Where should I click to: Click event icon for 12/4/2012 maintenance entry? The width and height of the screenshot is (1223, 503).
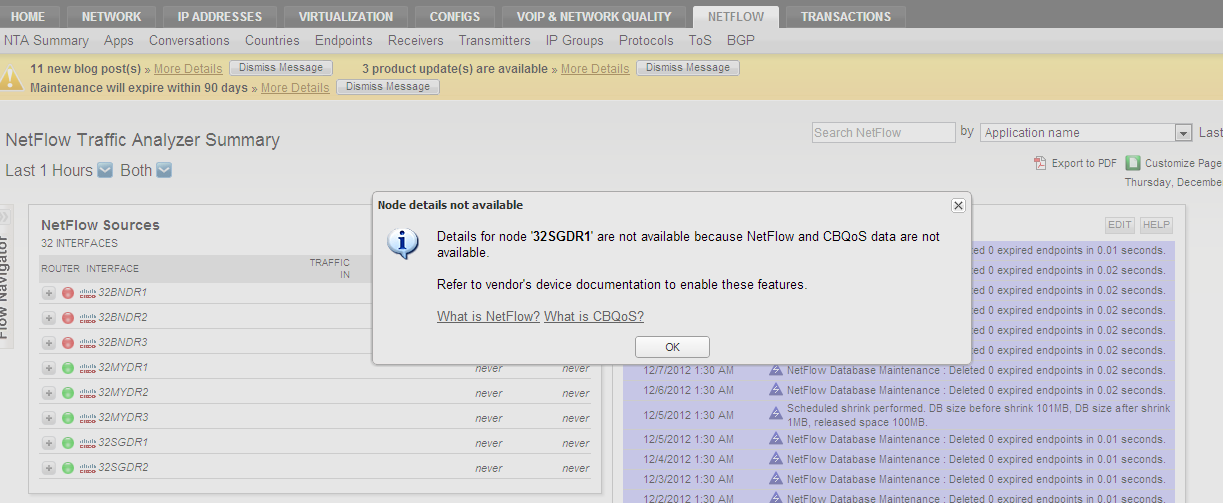(775, 459)
